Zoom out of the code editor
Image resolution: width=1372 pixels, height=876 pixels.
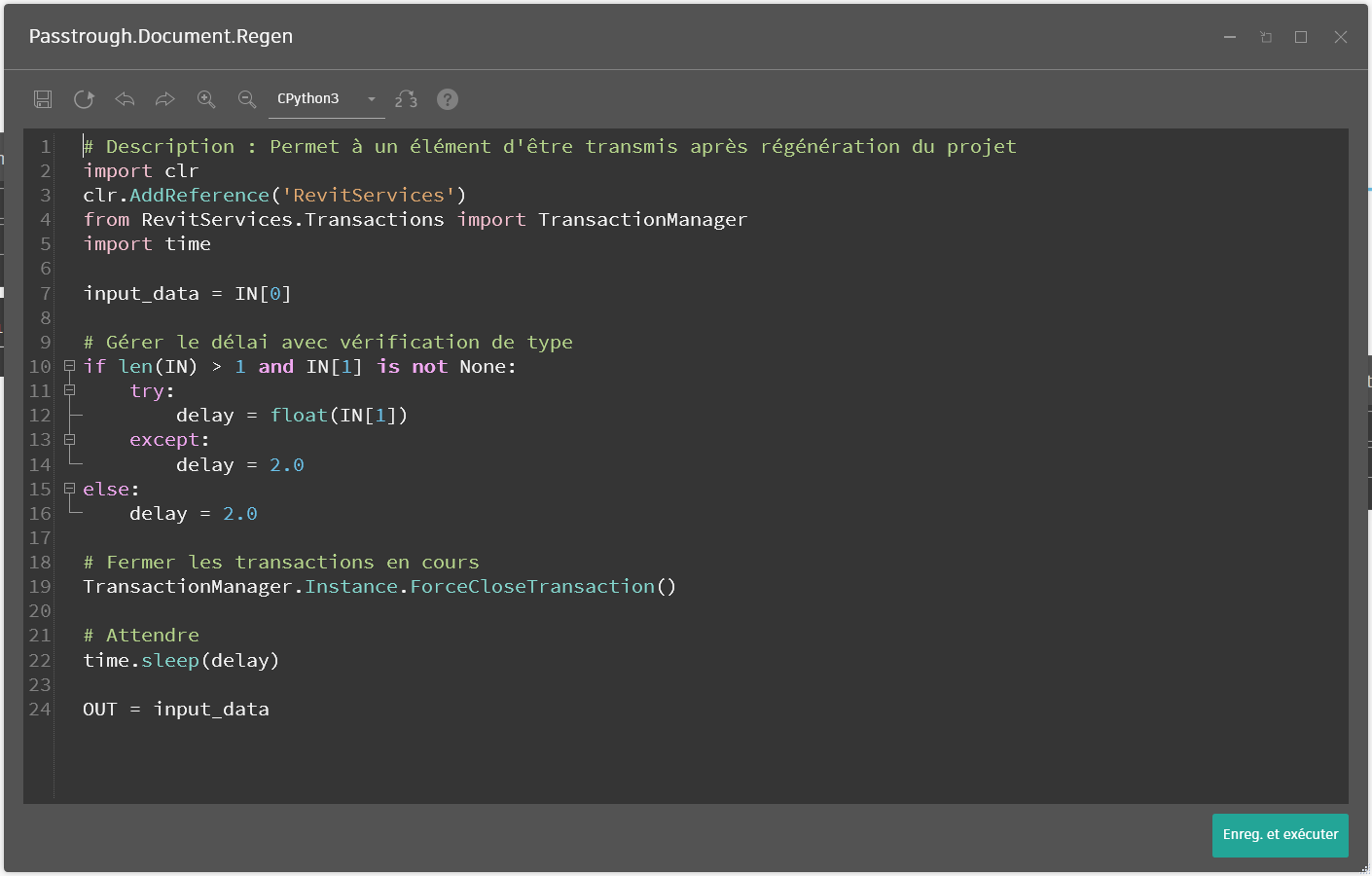point(247,99)
